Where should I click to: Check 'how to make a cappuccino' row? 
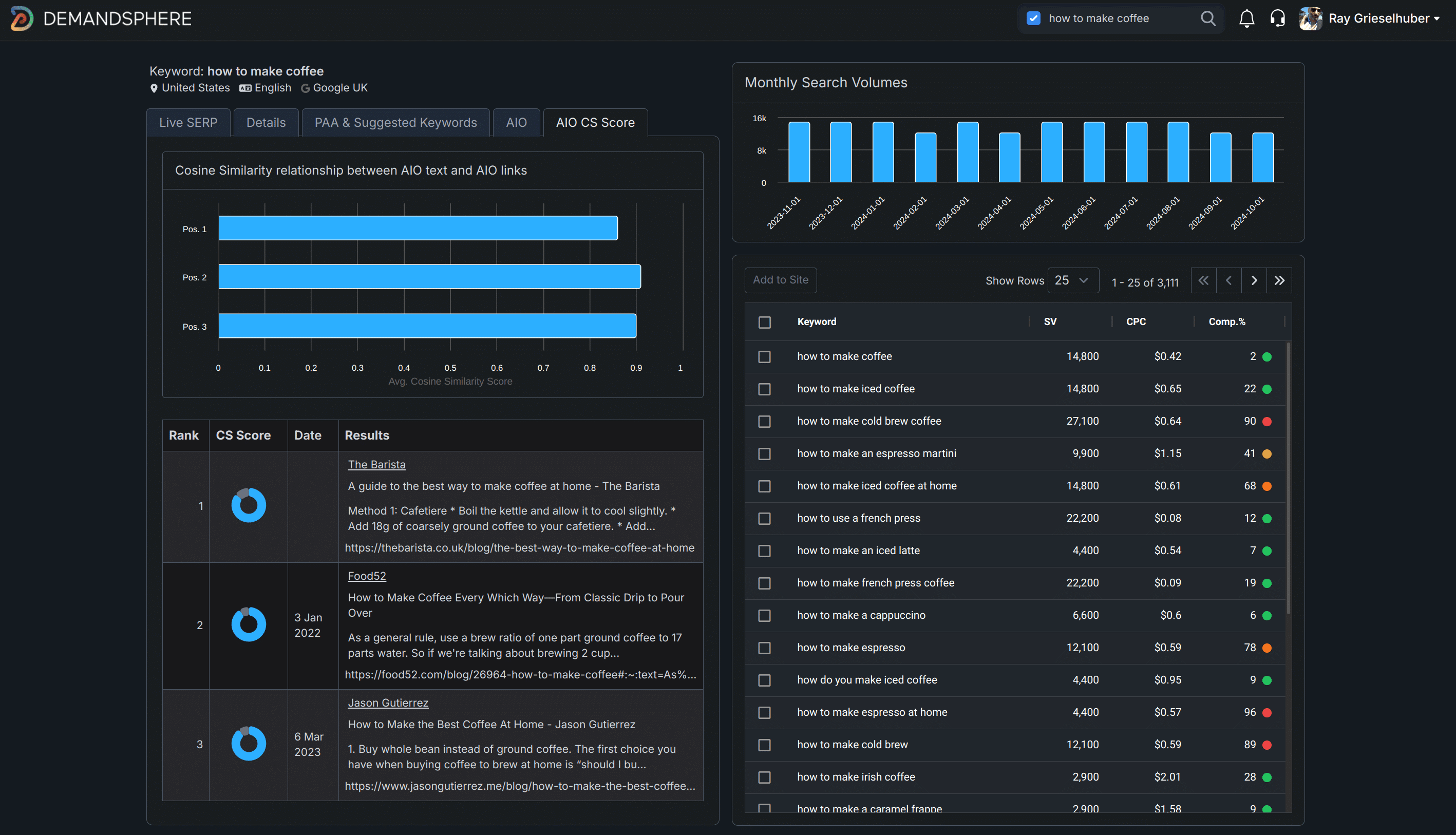[764, 616]
